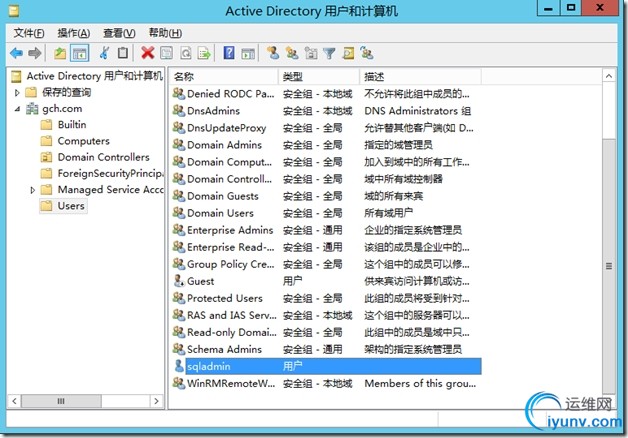This screenshot has width=628, height=438.
Task: Click the list scroll up arrow
Action: (x=609, y=76)
